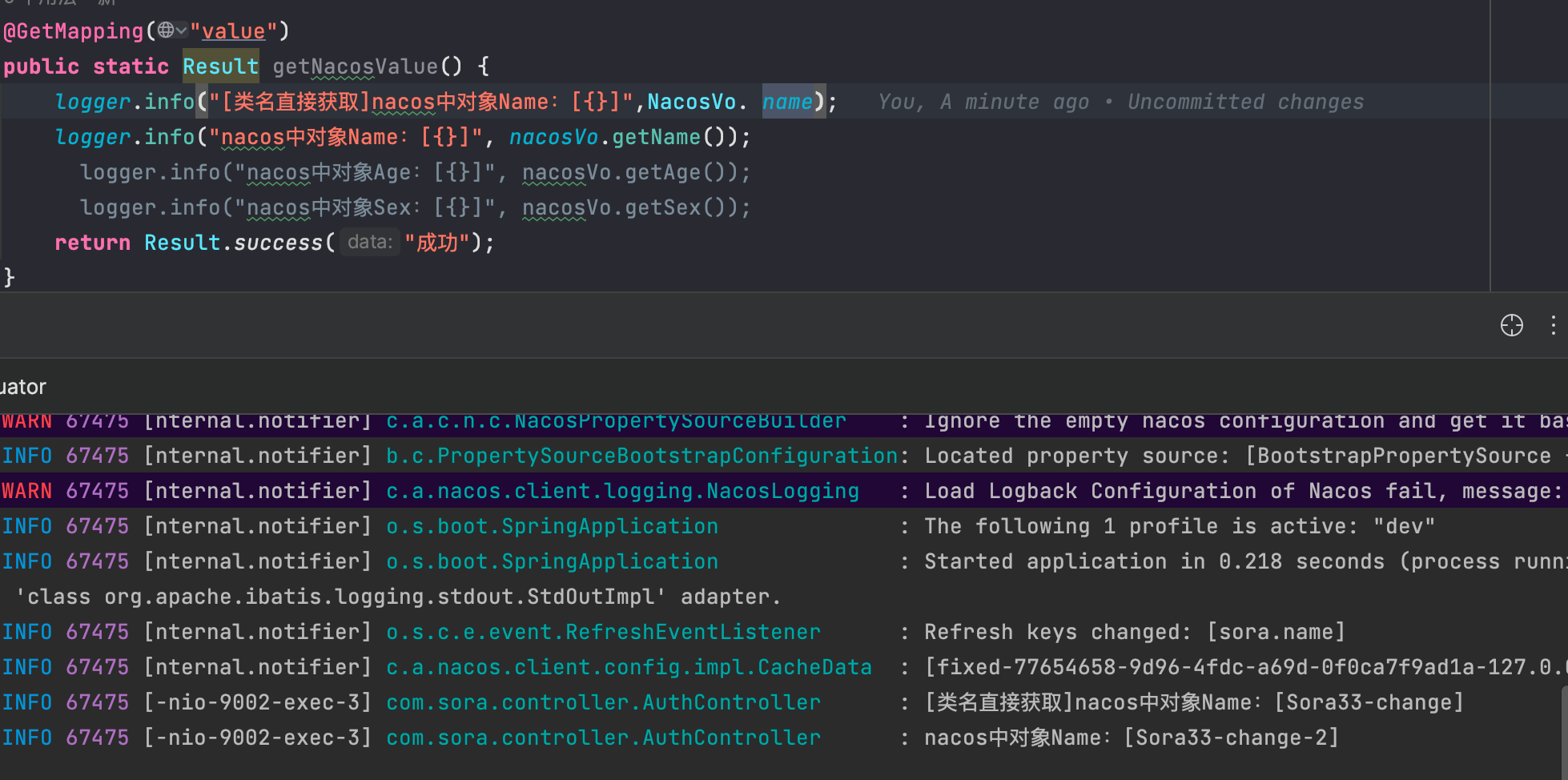Click the 'data:' parameter inlay hint
The height and width of the screenshot is (780, 1568).
click(x=369, y=242)
